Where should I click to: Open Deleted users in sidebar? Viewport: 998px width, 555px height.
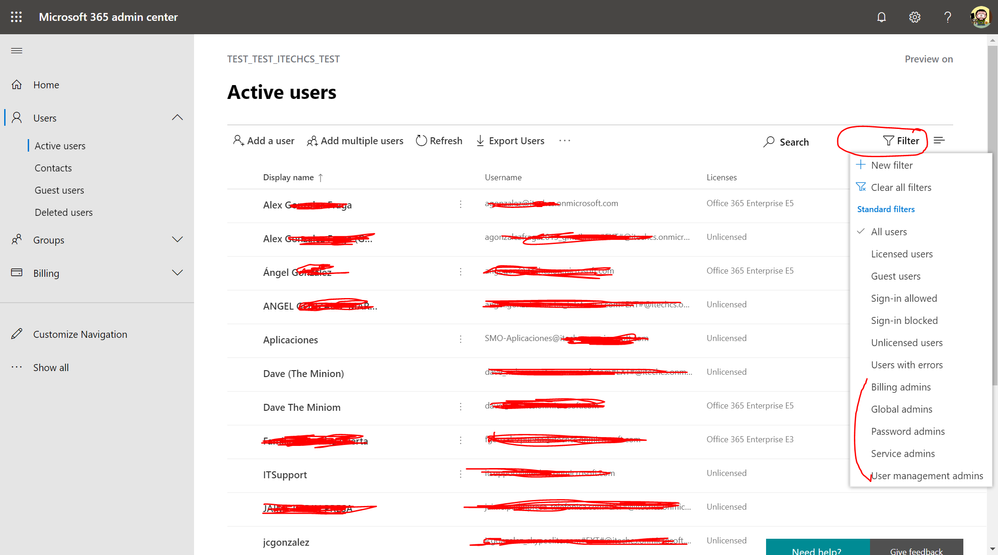(64, 213)
